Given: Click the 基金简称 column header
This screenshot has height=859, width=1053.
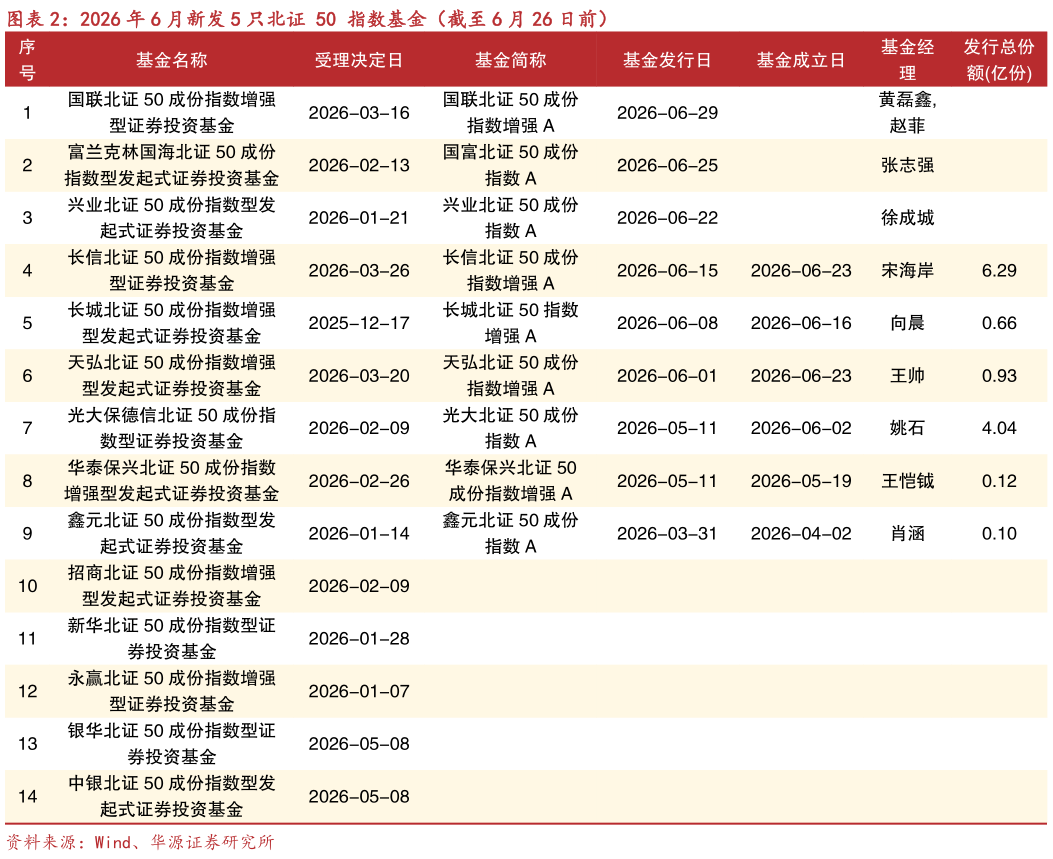Looking at the screenshot, I should click(510, 60).
